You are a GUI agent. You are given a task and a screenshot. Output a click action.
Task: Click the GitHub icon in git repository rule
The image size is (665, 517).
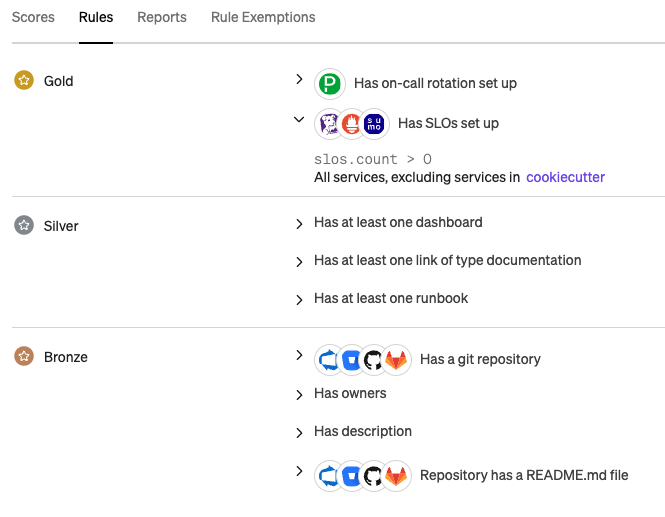click(x=374, y=360)
